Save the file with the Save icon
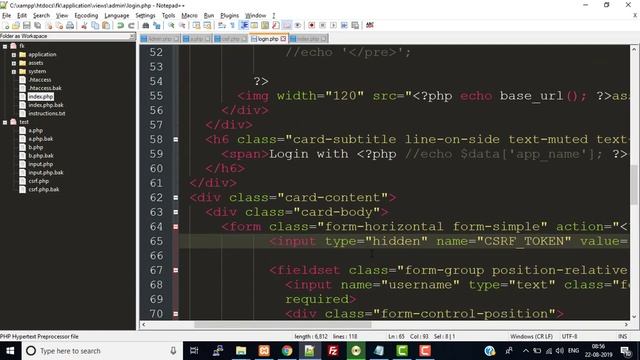The height and width of the screenshot is (360, 640). tap(27, 25)
